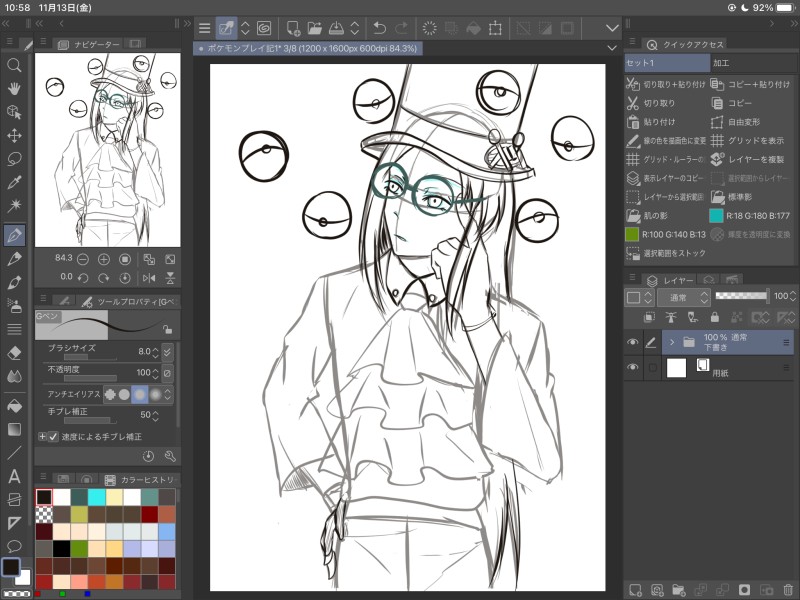Select the Pen tool
This screenshot has width=800, height=600.
pos(14,235)
